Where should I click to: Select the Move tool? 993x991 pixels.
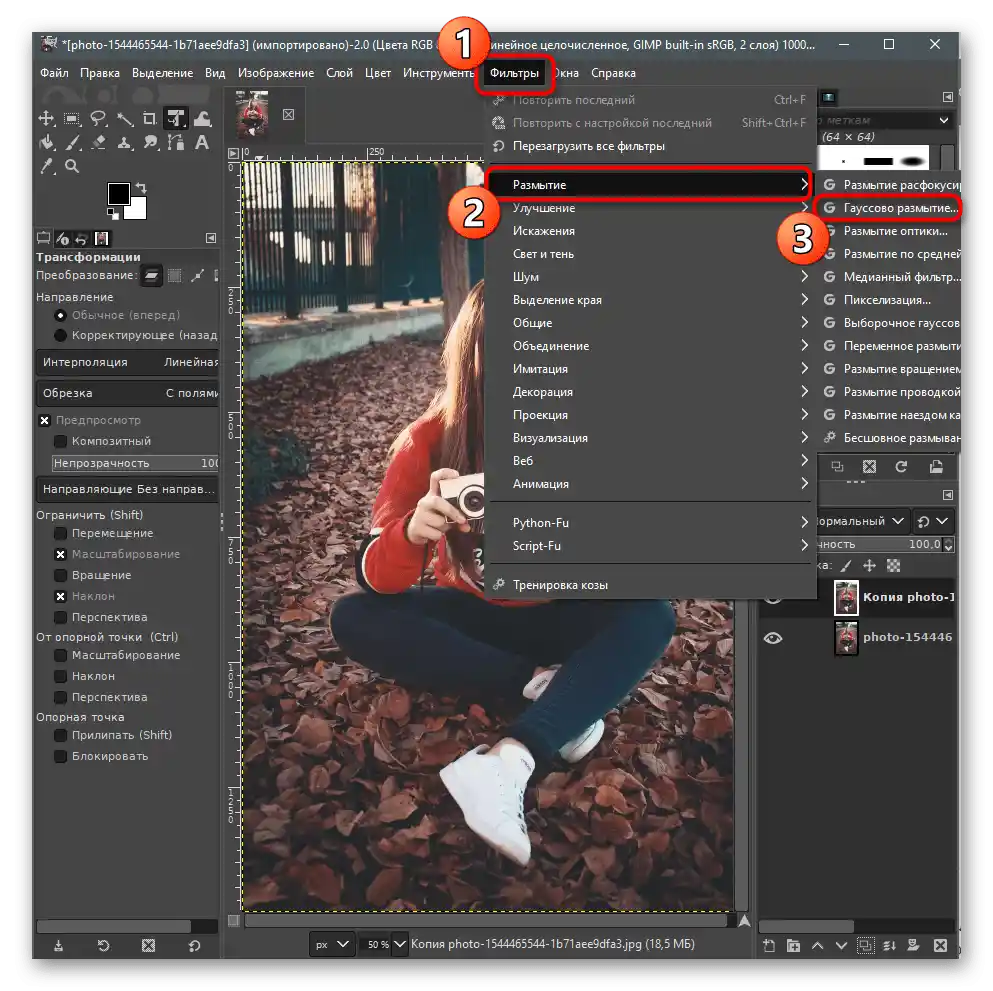[46, 118]
